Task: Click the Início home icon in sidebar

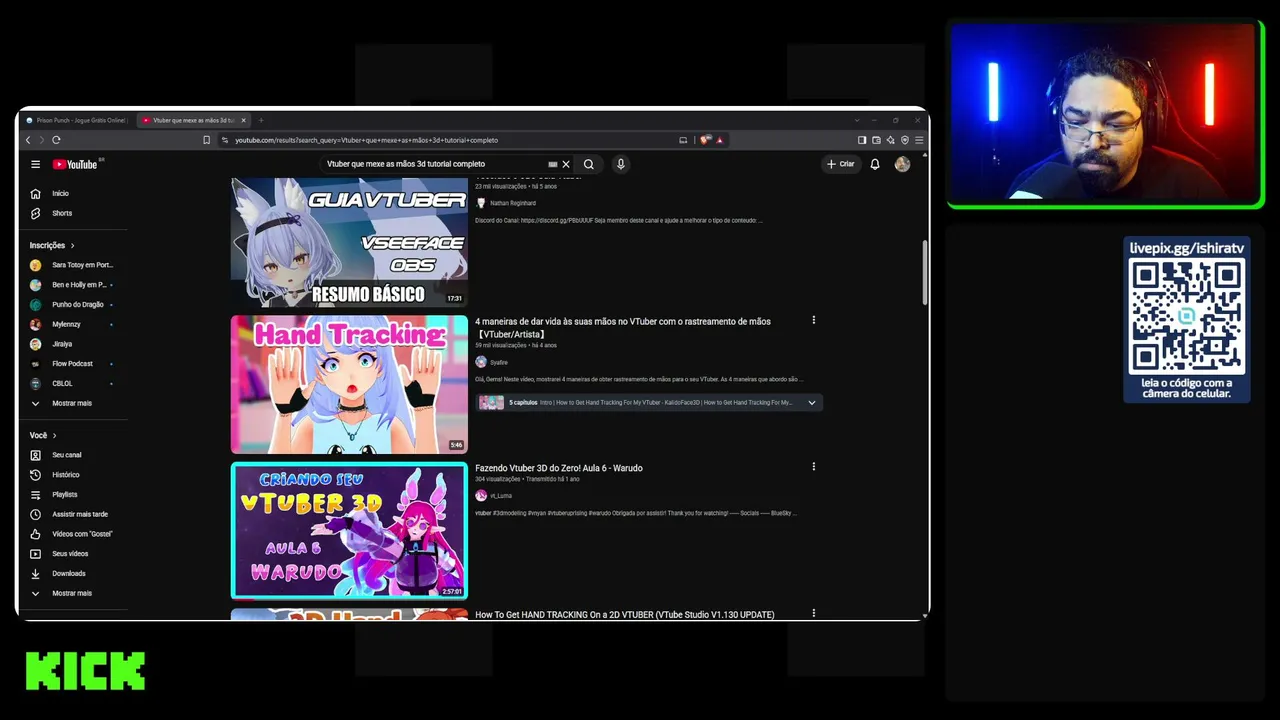Action: [x=35, y=193]
